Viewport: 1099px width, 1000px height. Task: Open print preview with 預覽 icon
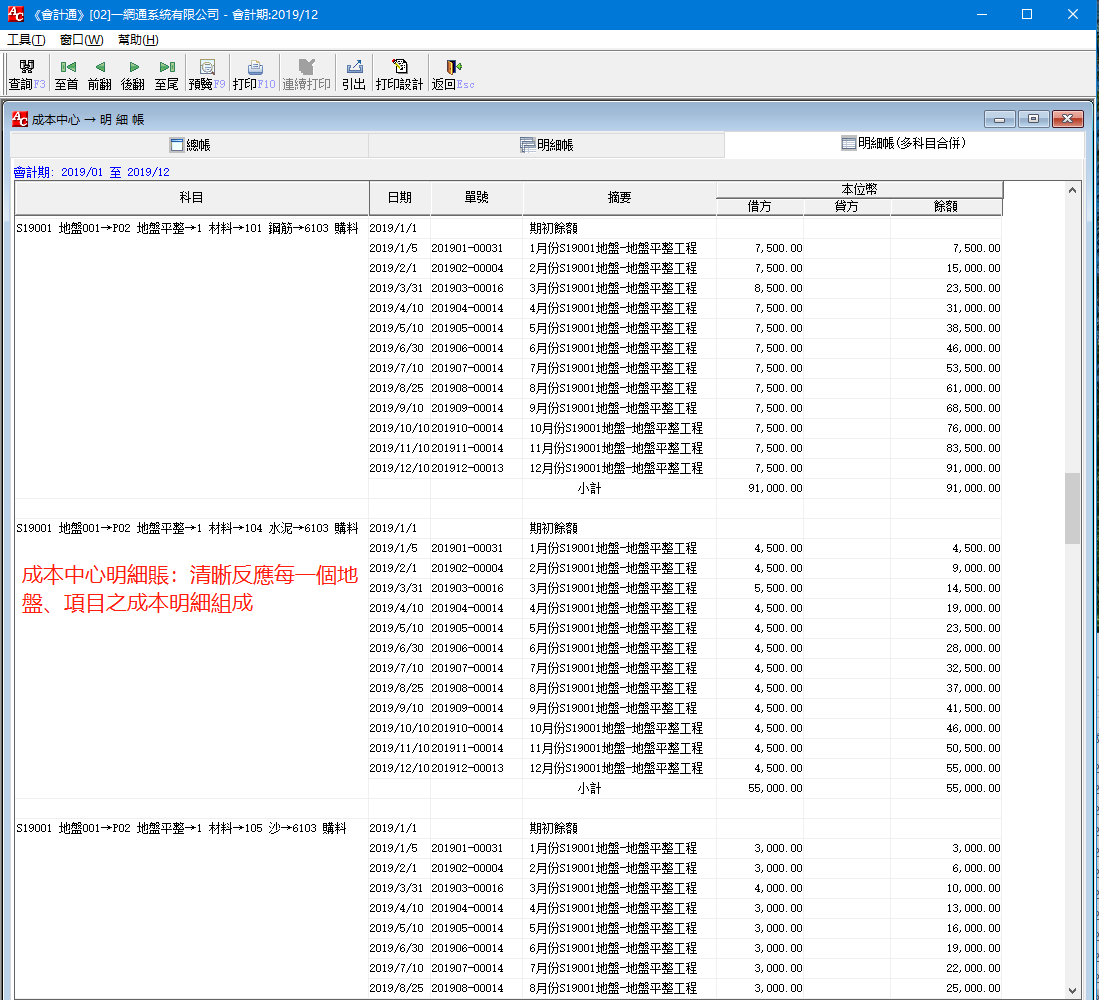[x=207, y=74]
